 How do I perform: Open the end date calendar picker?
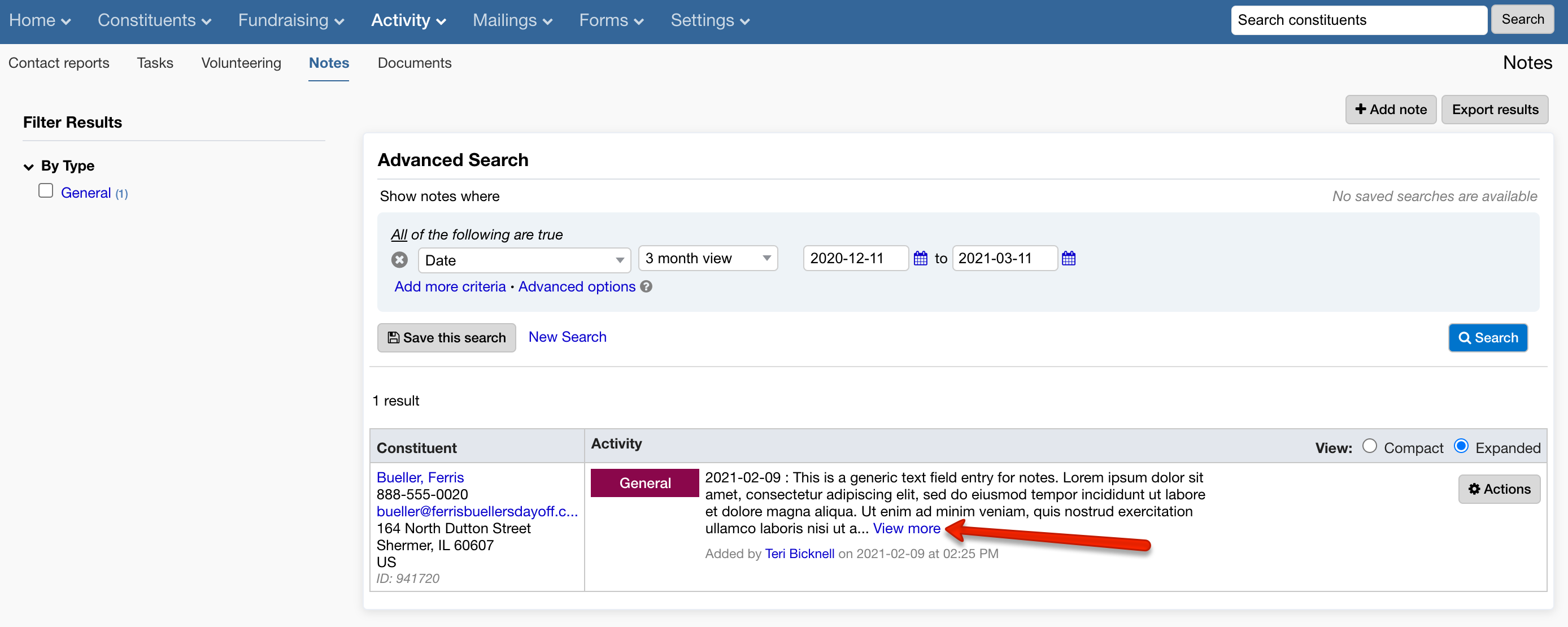click(1068, 259)
